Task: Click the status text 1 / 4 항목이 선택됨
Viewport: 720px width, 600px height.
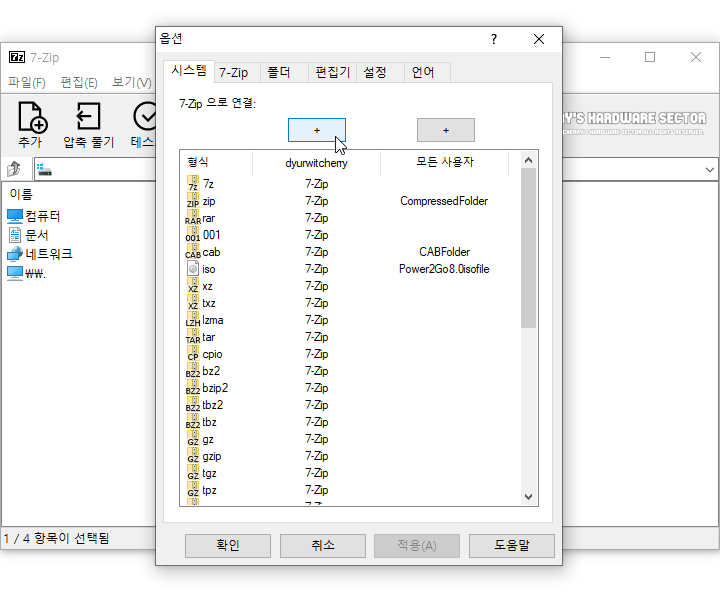Action: point(56,538)
